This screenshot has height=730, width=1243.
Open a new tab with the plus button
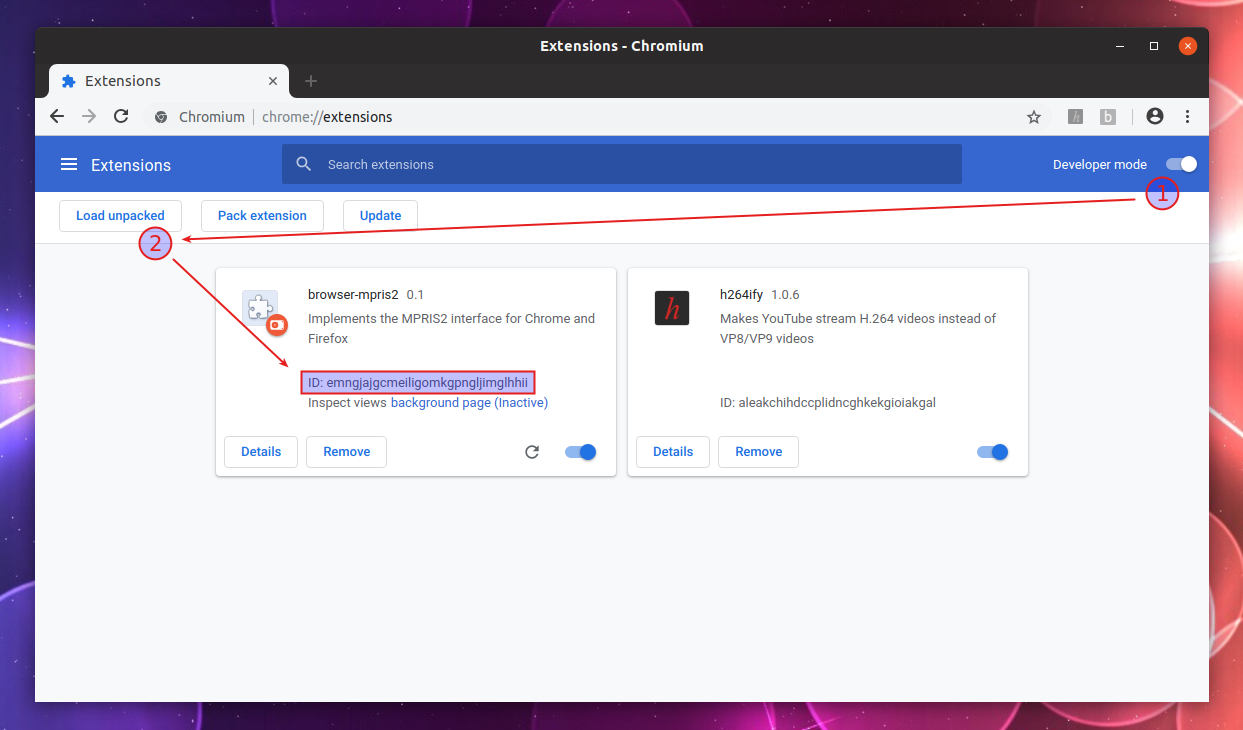coord(310,81)
